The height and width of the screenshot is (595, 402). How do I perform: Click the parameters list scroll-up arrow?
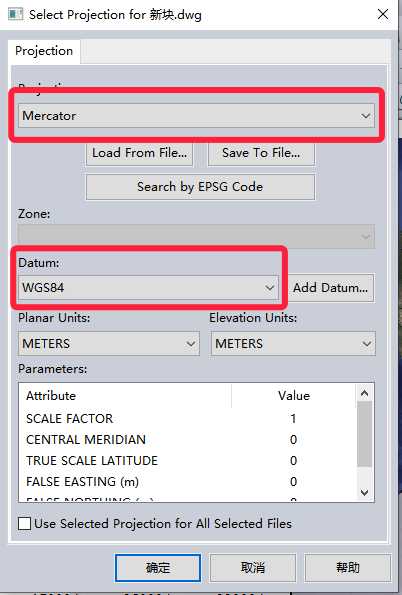click(364, 393)
